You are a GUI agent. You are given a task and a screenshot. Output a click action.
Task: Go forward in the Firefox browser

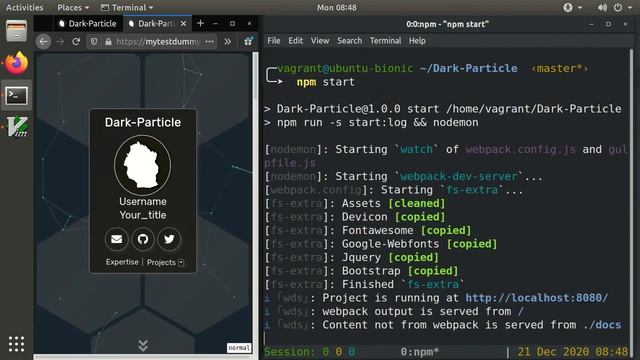click(x=60, y=41)
